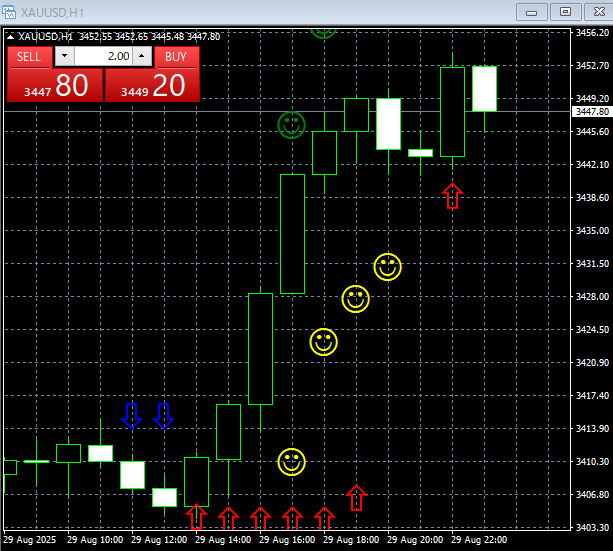
Task: Click the 3435.00 price scale label
Action: [592, 230]
